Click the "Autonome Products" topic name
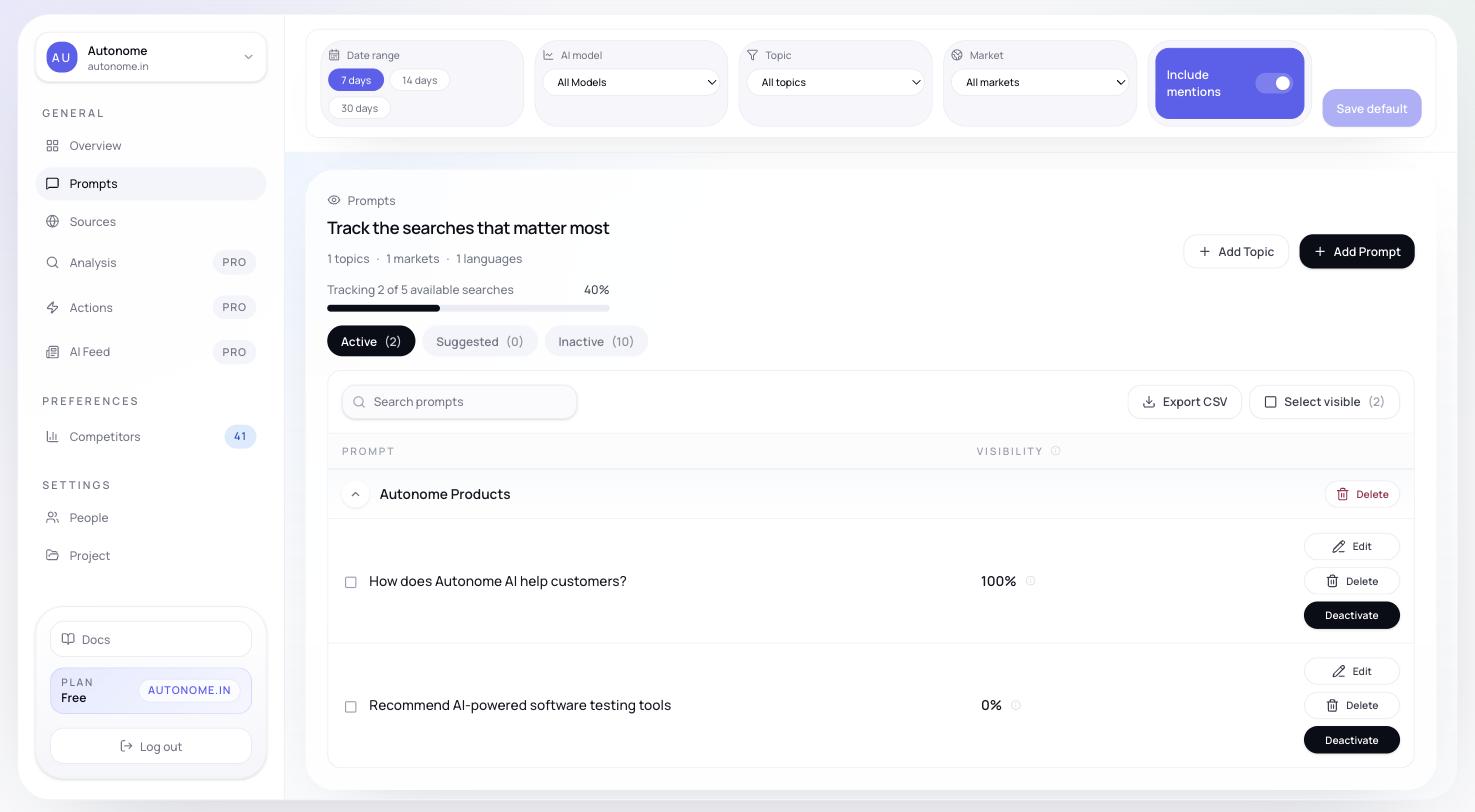 coord(445,494)
